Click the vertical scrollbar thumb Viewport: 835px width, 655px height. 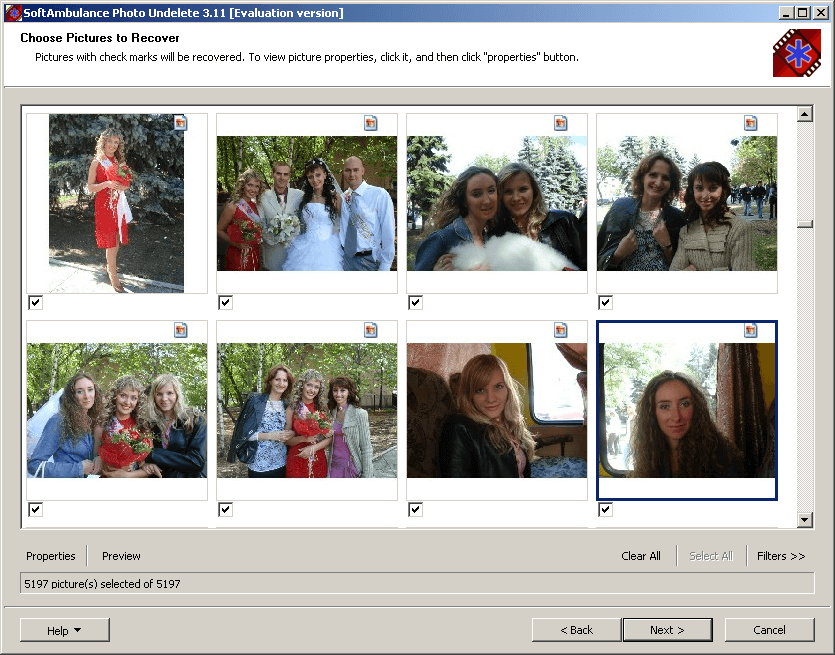[805, 224]
